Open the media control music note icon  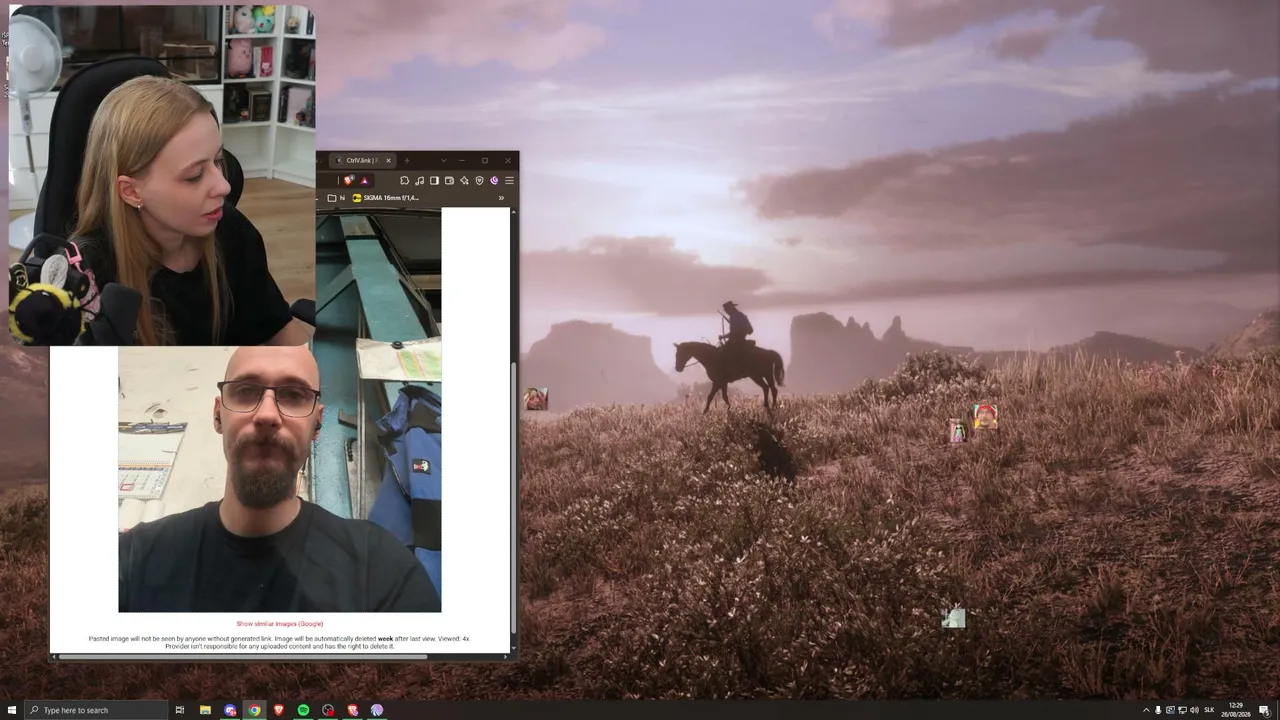point(419,181)
